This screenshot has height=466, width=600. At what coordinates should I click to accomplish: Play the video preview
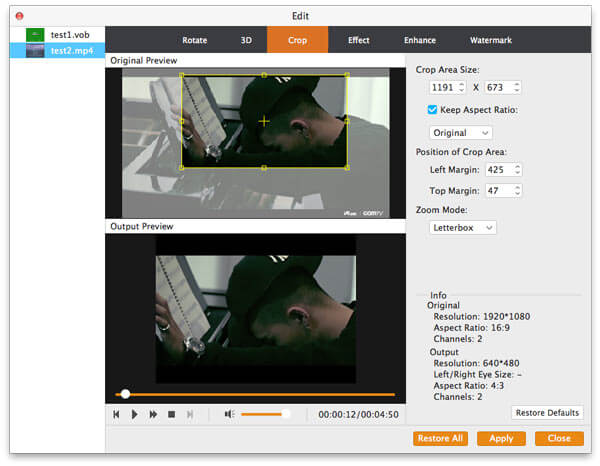(x=134, y=414)
